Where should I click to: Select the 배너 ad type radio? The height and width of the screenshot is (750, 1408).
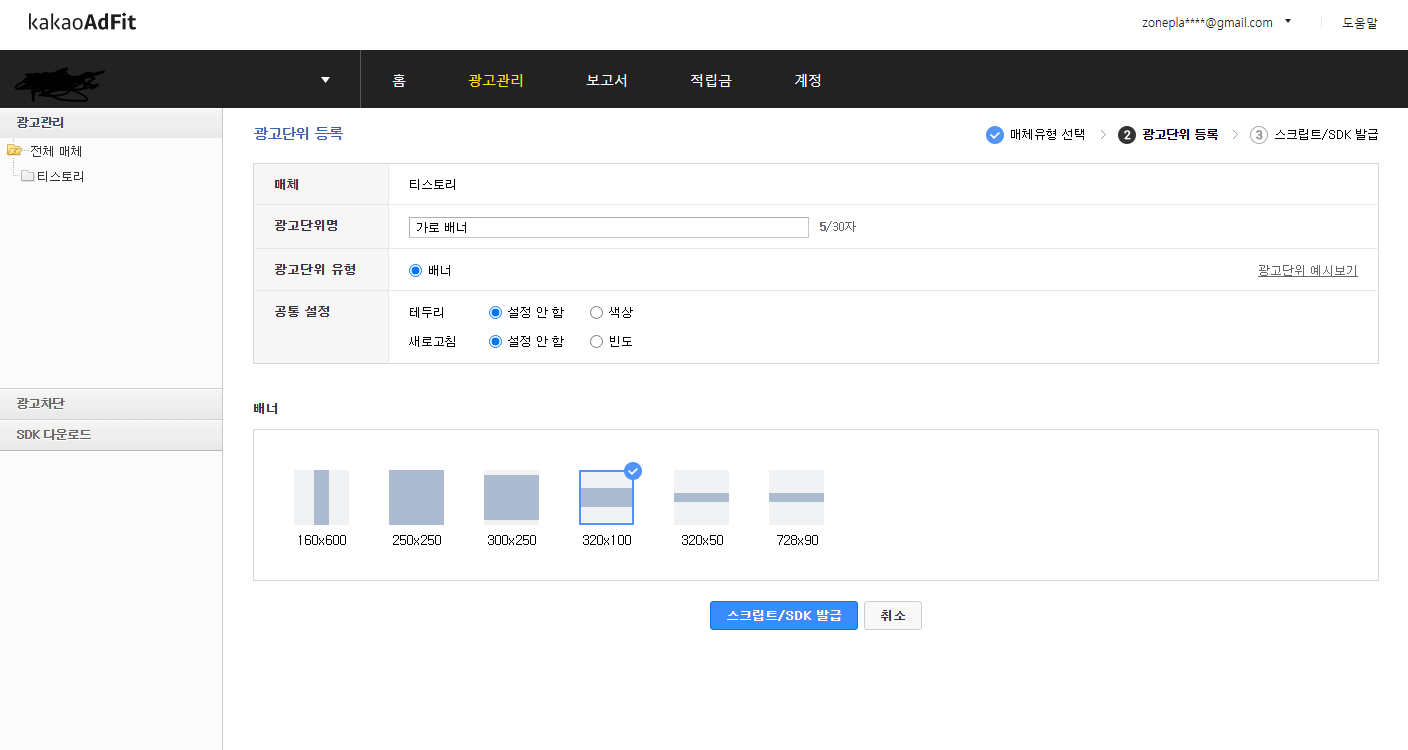pyautogui.click(x=416, y=270)
